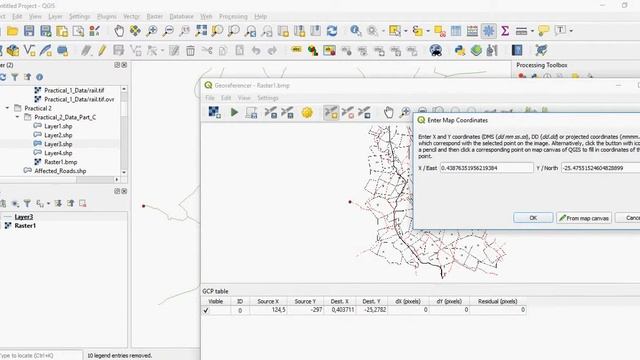Click the Zoom Out magnifier in the main toolbar
The width and height of the screenshot is (640, 360).
[x=168, y=31]
